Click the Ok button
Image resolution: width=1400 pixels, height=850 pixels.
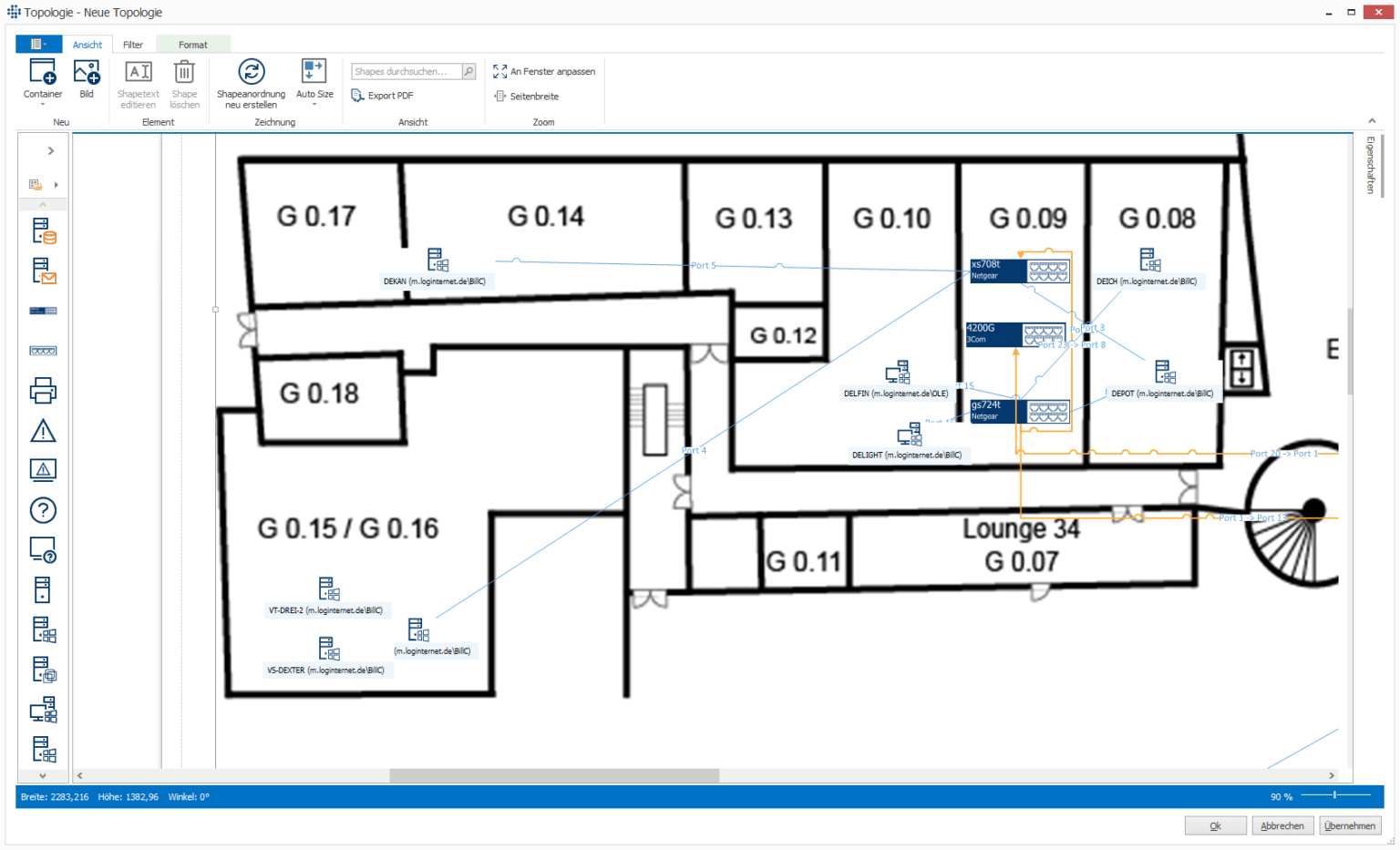point(1215,825)
